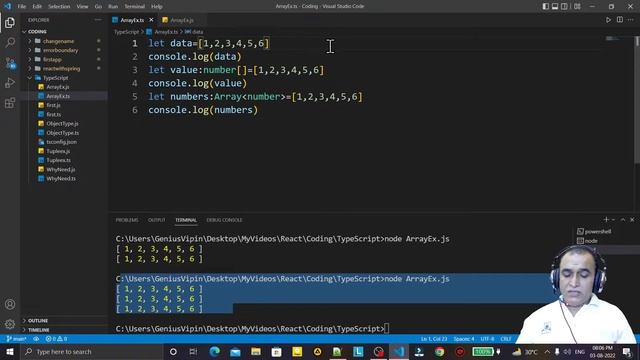The image size is (640, 360).
Task: Open the File menu
Action: coord(22,6)
